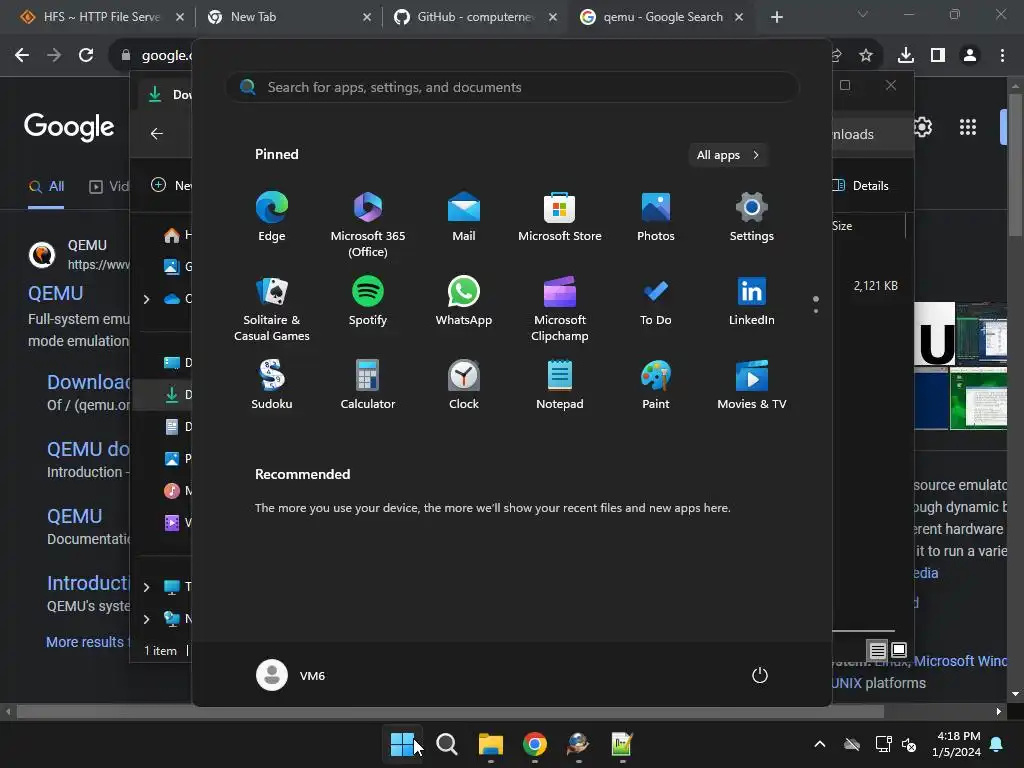Screen dimensions: 1024x768
Task: Open Edge from pinned apps
Action: pyautogui.click(x=272, y=217)
